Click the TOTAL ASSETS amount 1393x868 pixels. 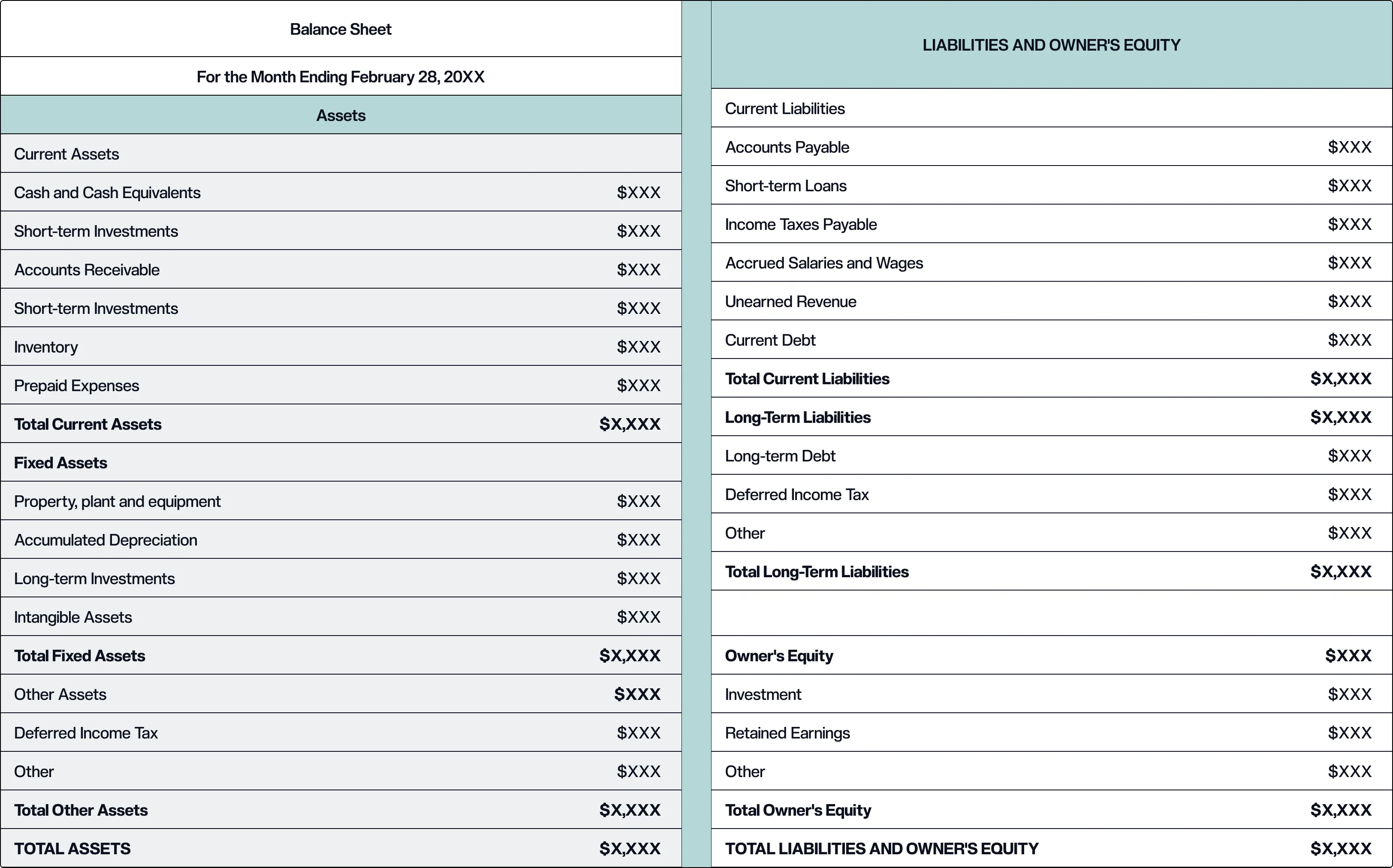click(x=630, y=848)
